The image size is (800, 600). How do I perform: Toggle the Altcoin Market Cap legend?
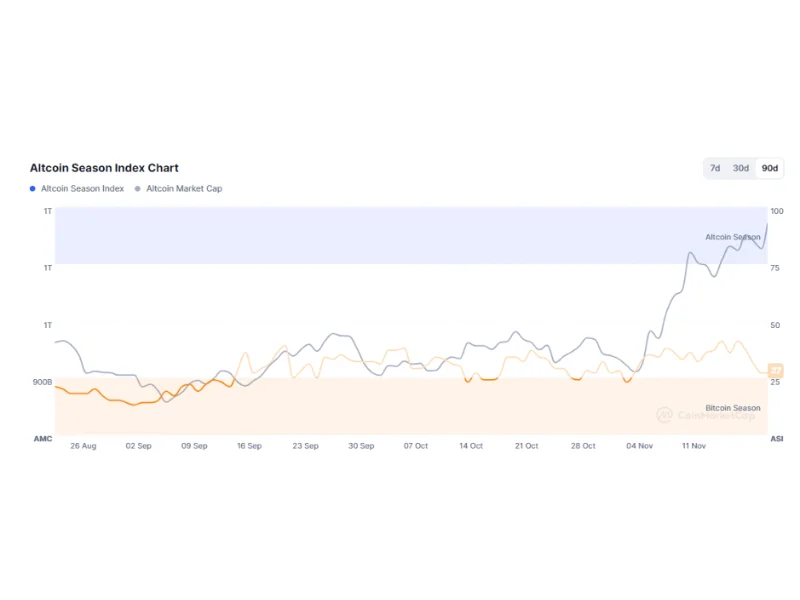click(x=184, y=188)
